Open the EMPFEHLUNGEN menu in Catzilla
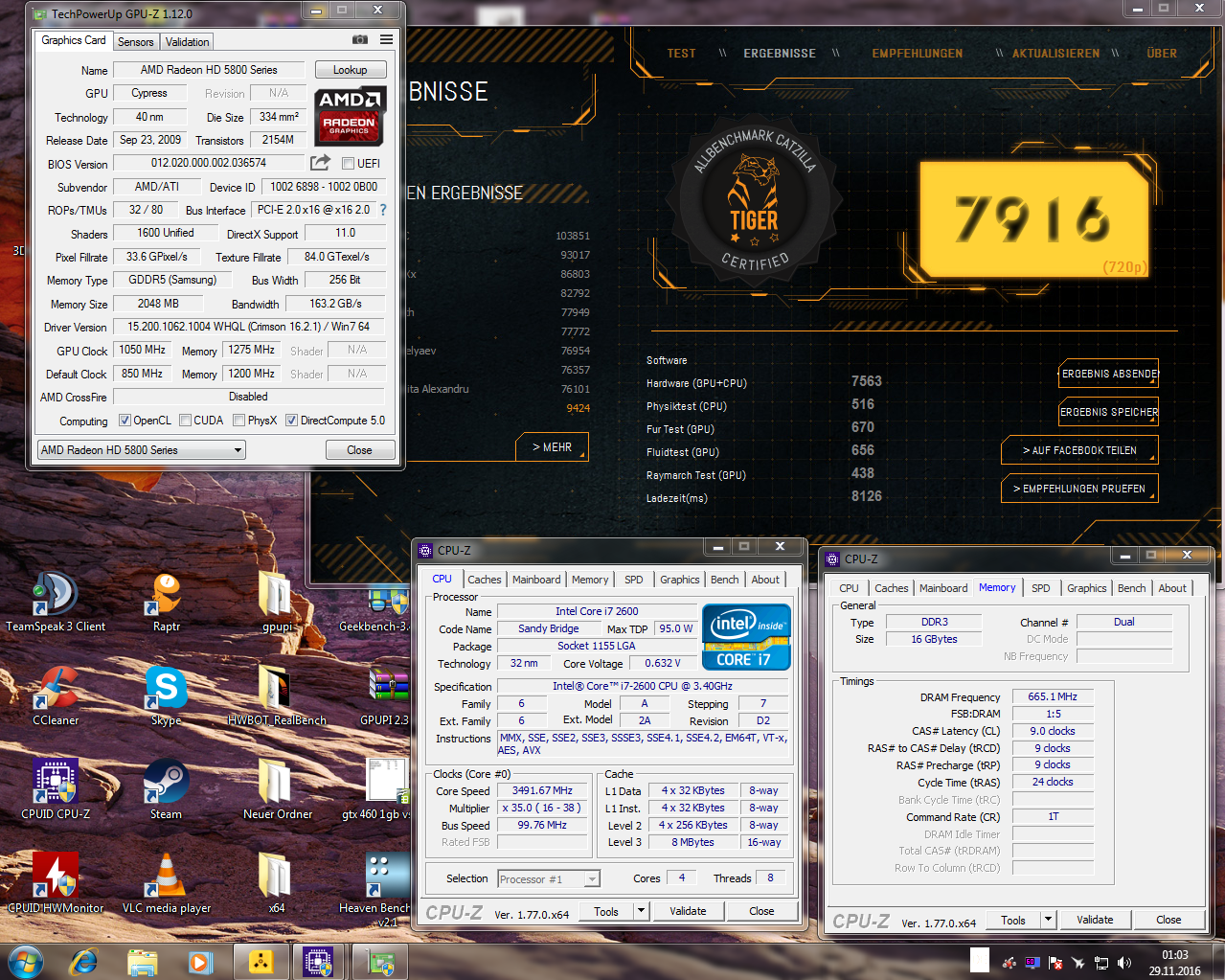The image size is (1225, 980). 918,54
